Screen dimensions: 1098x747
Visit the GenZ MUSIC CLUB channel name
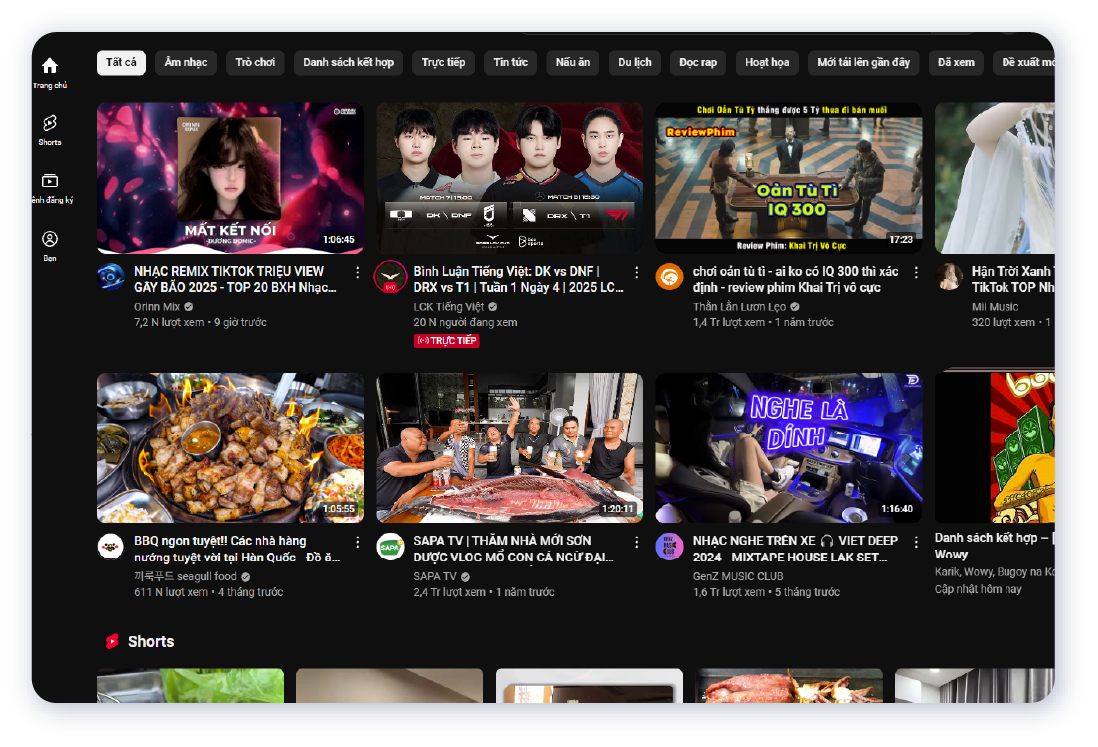(738, 576)
